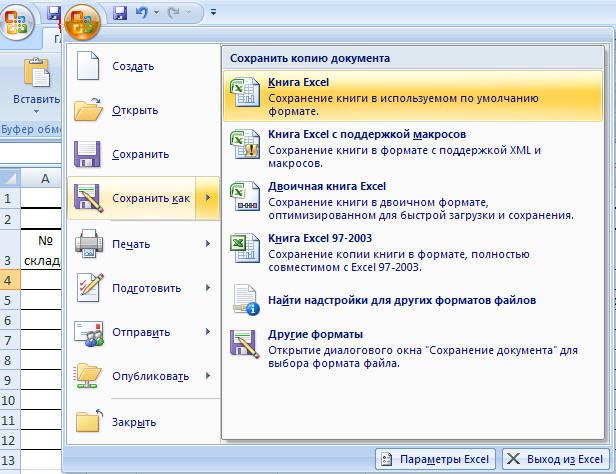Image resolution: width=616 pixels, height=474 pixels.
Task: Open the quick access toolbar customize dropdown
Action: [214, 14]
